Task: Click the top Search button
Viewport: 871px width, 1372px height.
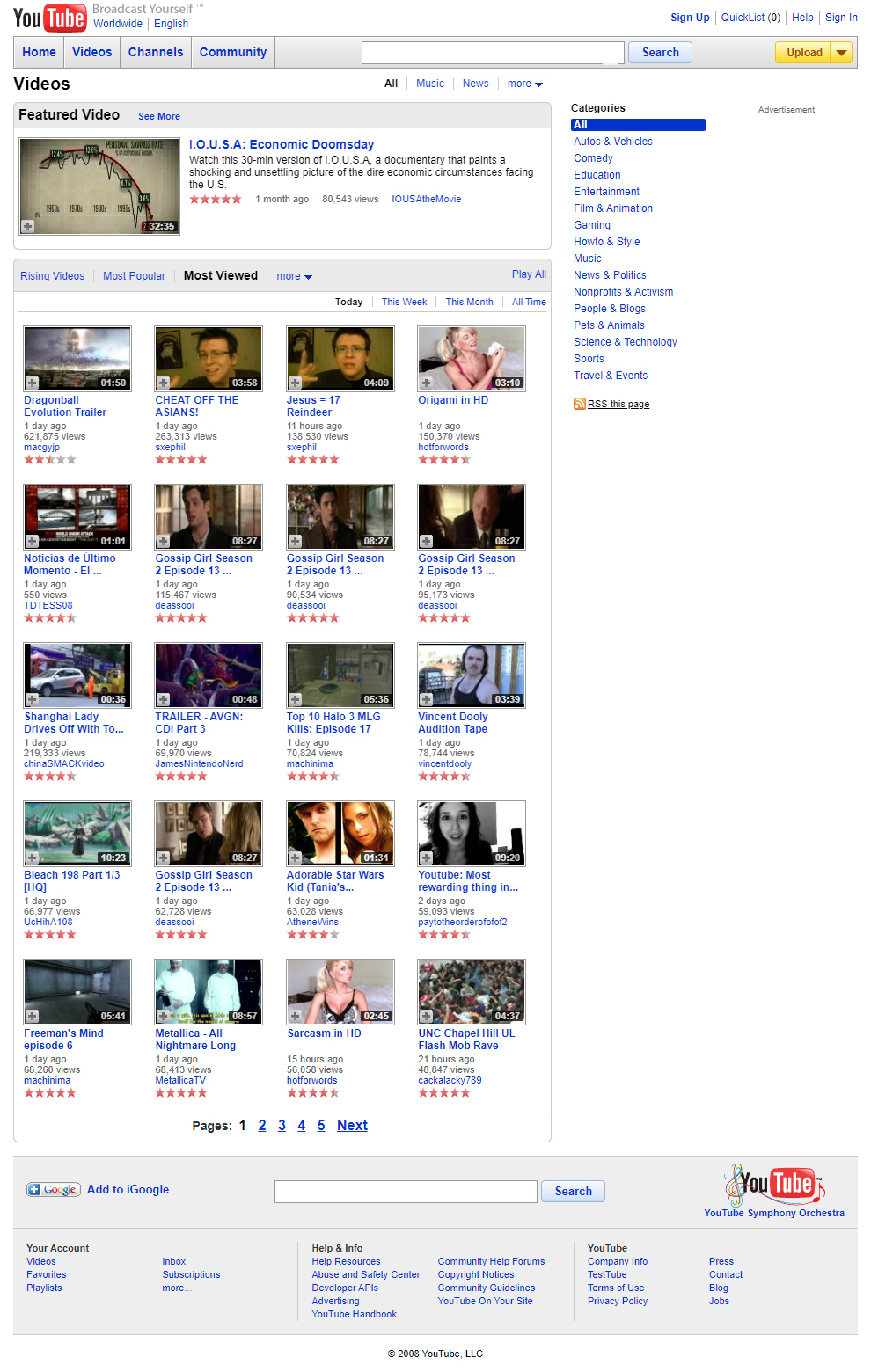Action: [660, 53]
